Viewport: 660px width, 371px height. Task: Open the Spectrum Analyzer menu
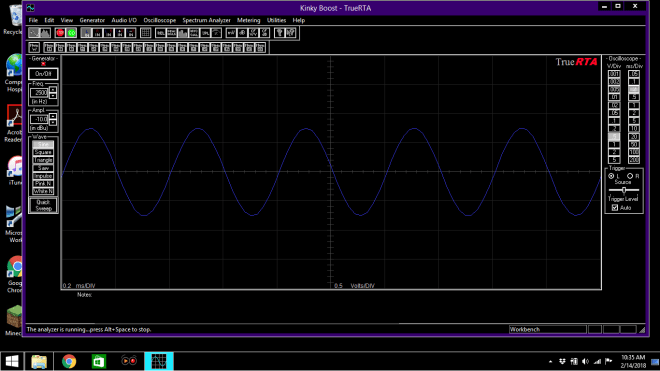pyautogui.click(x=206, y=20)
